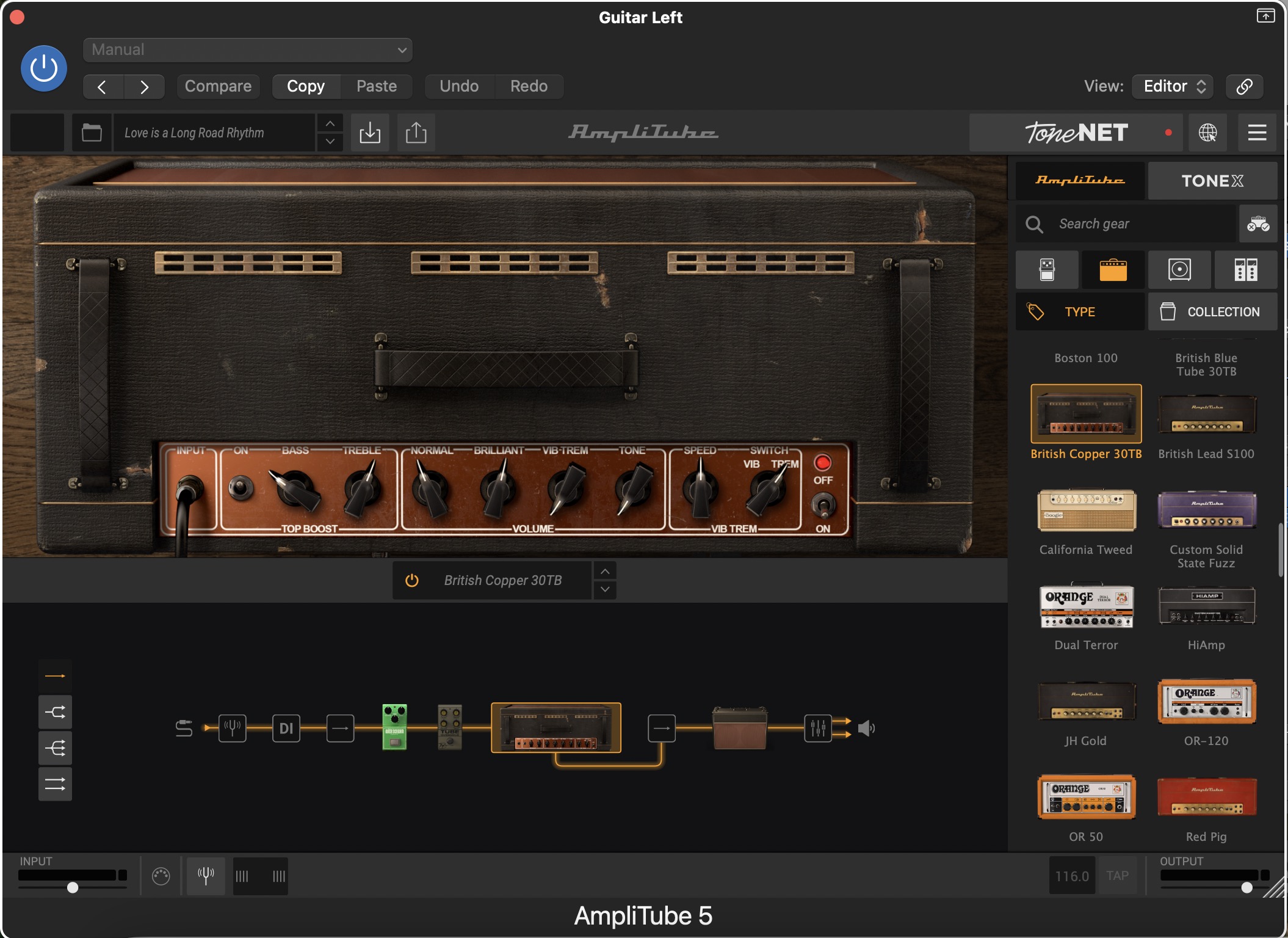Switch gear filter to COLLECTION tab
This screenshot has width=1288, height=938.
coord(1212,312)
